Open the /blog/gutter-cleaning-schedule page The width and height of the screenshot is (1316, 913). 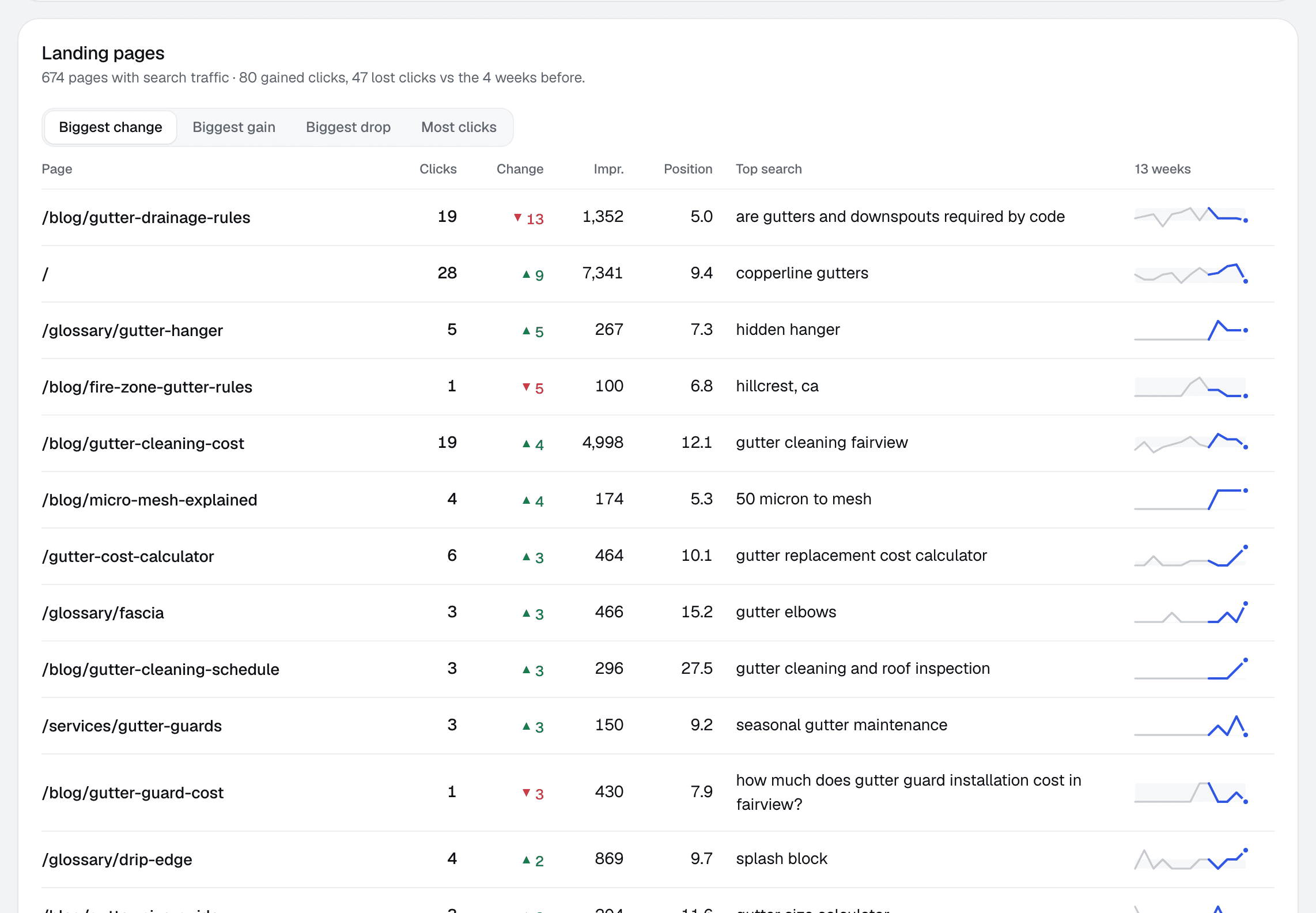click(x=160, y=669)
